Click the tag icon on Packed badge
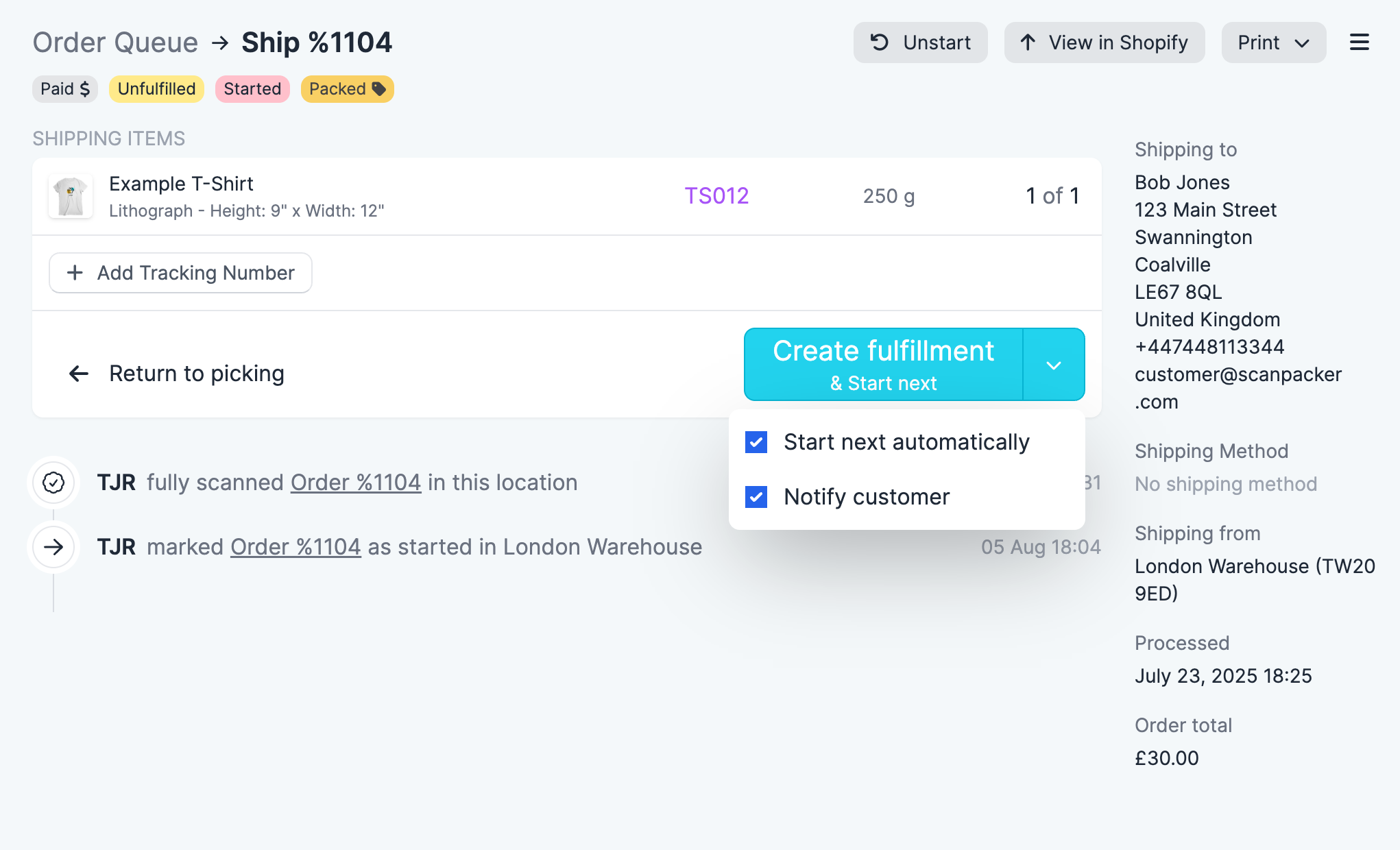 point(378,89)
